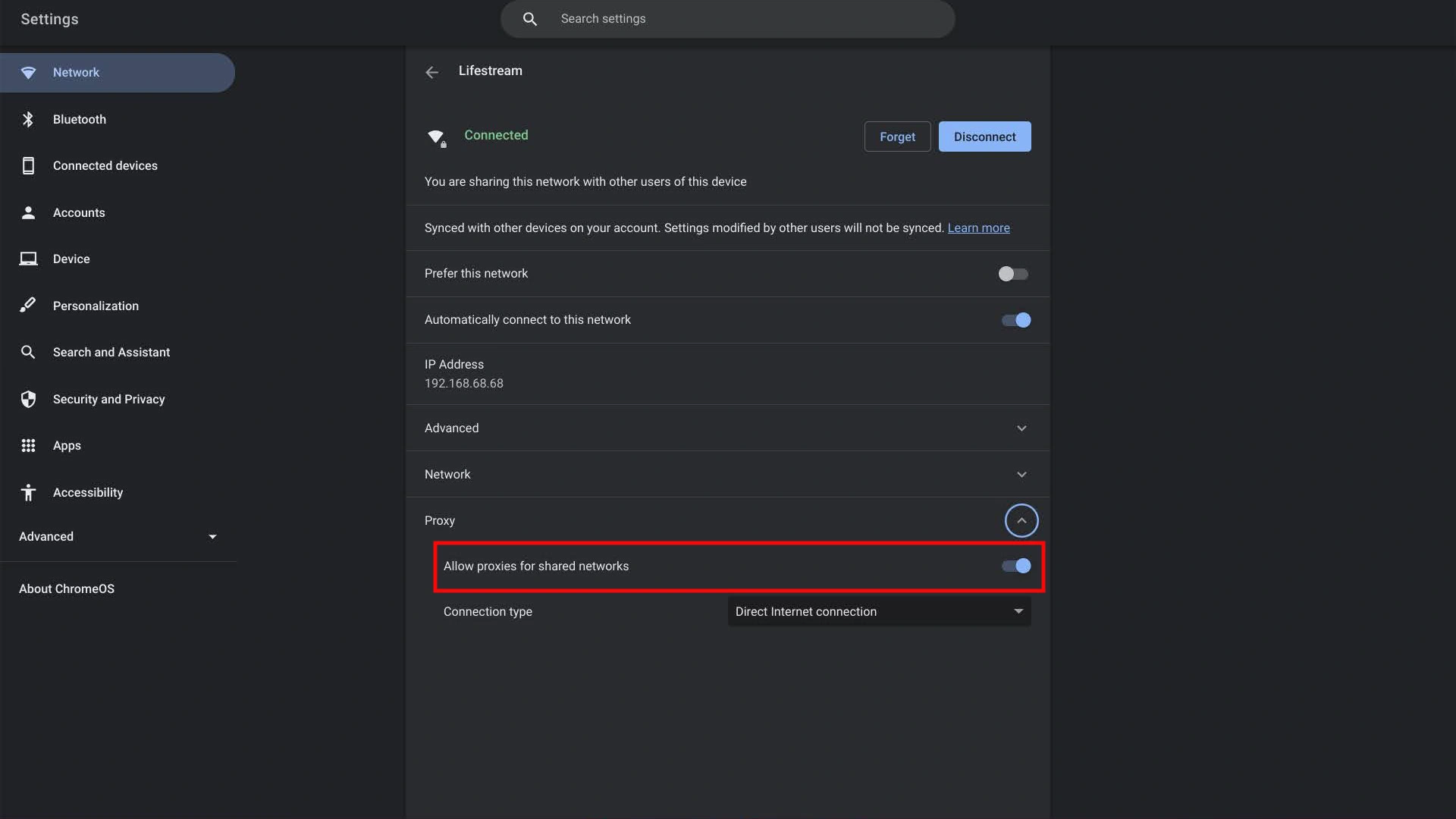The image size is (1456, 819).
Task: Disconnect from the Lifestream network
Action: 984,136
